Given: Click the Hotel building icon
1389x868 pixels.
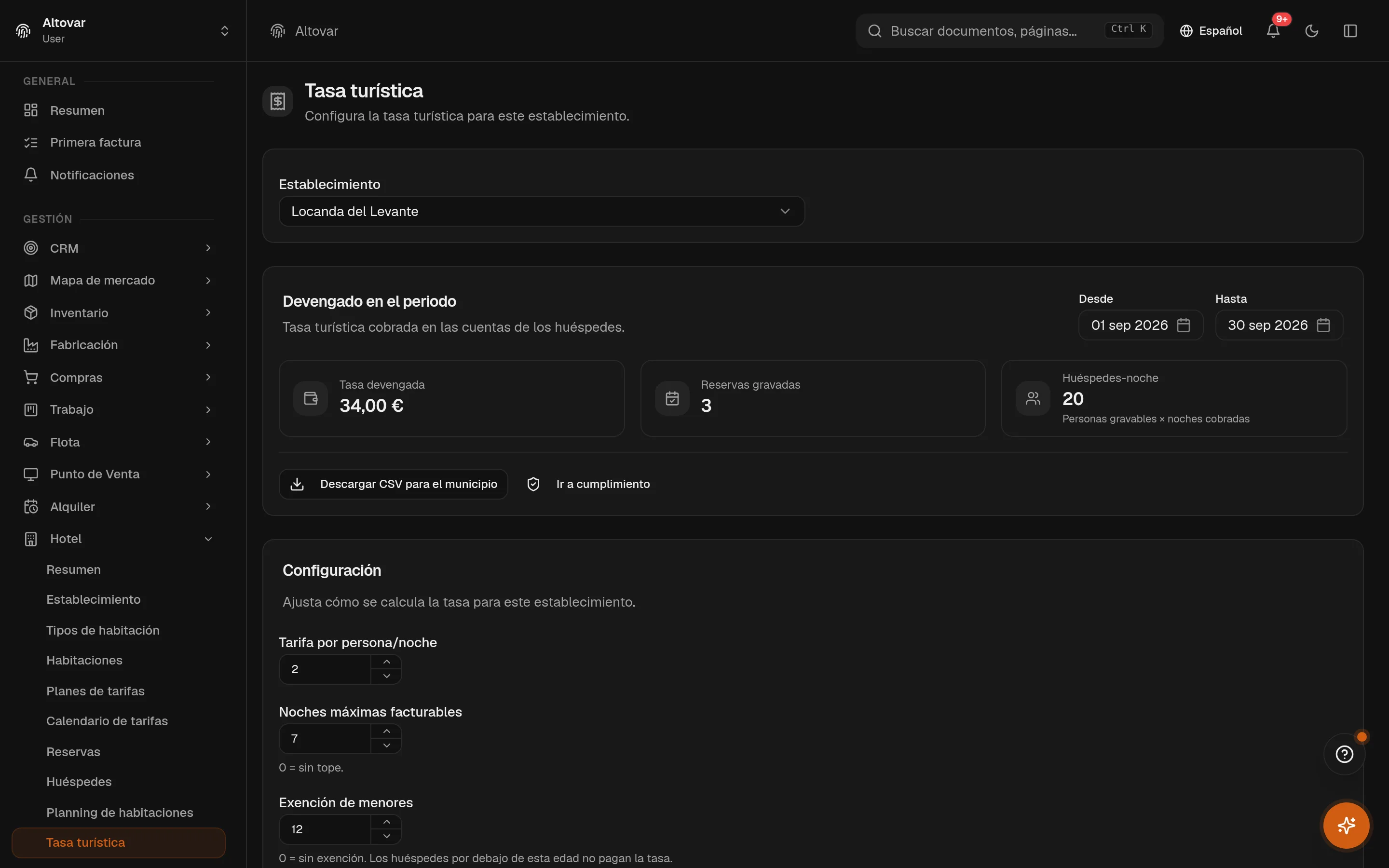Looking at the screenshot, I should pyautogui.click(x=31, y=539).
